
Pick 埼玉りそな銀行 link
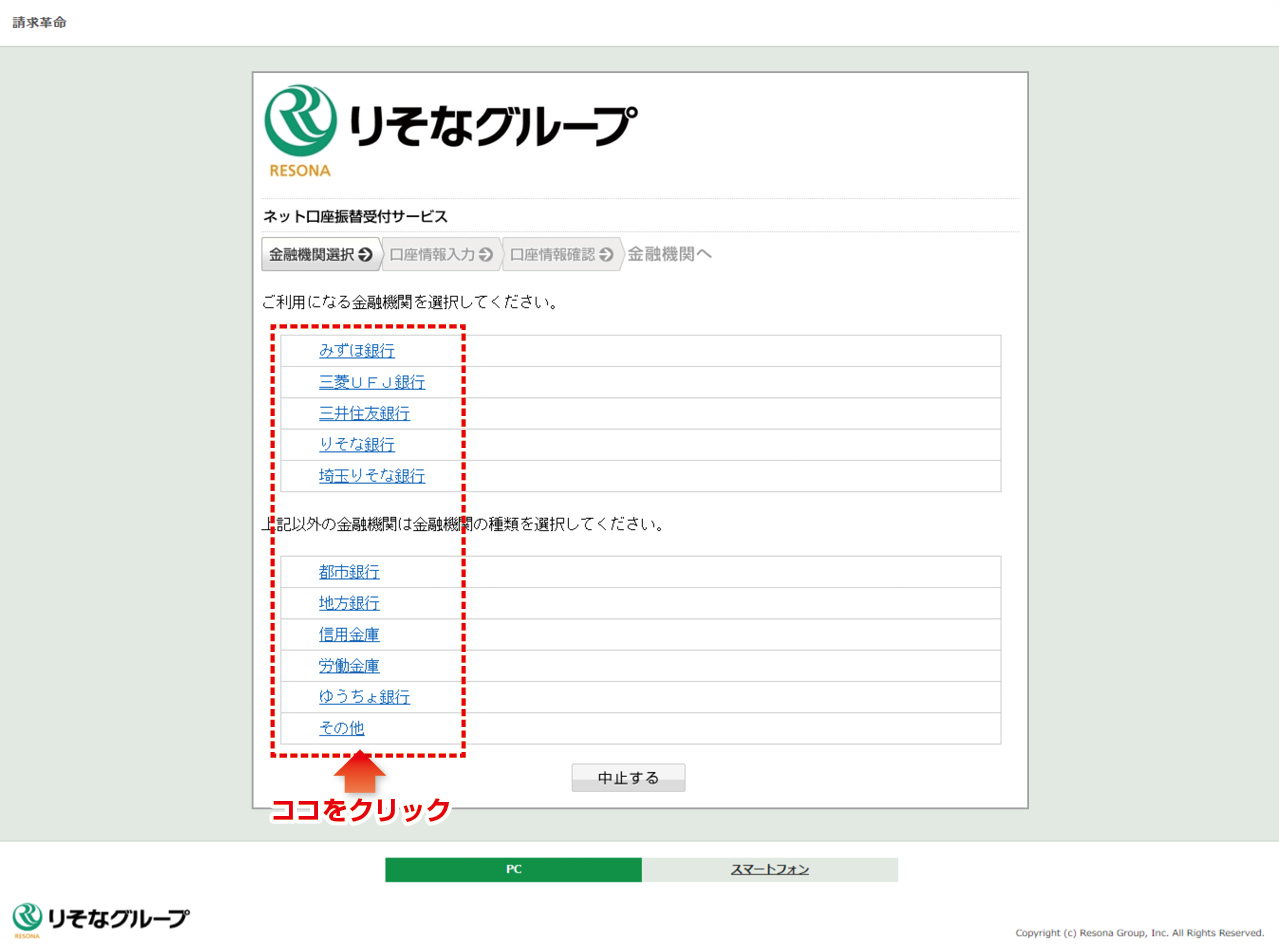(372, 476)
